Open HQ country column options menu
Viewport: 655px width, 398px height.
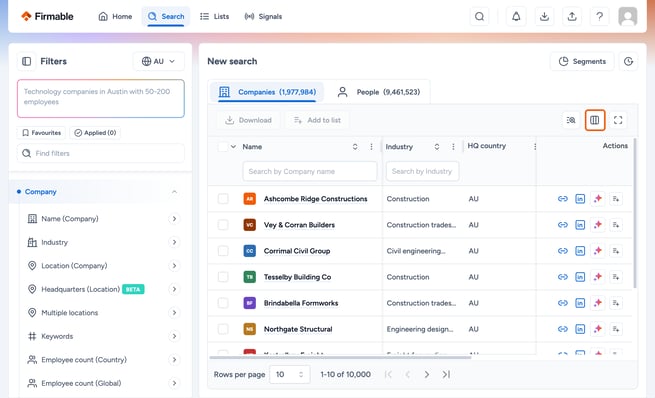(x=535, y=146)
